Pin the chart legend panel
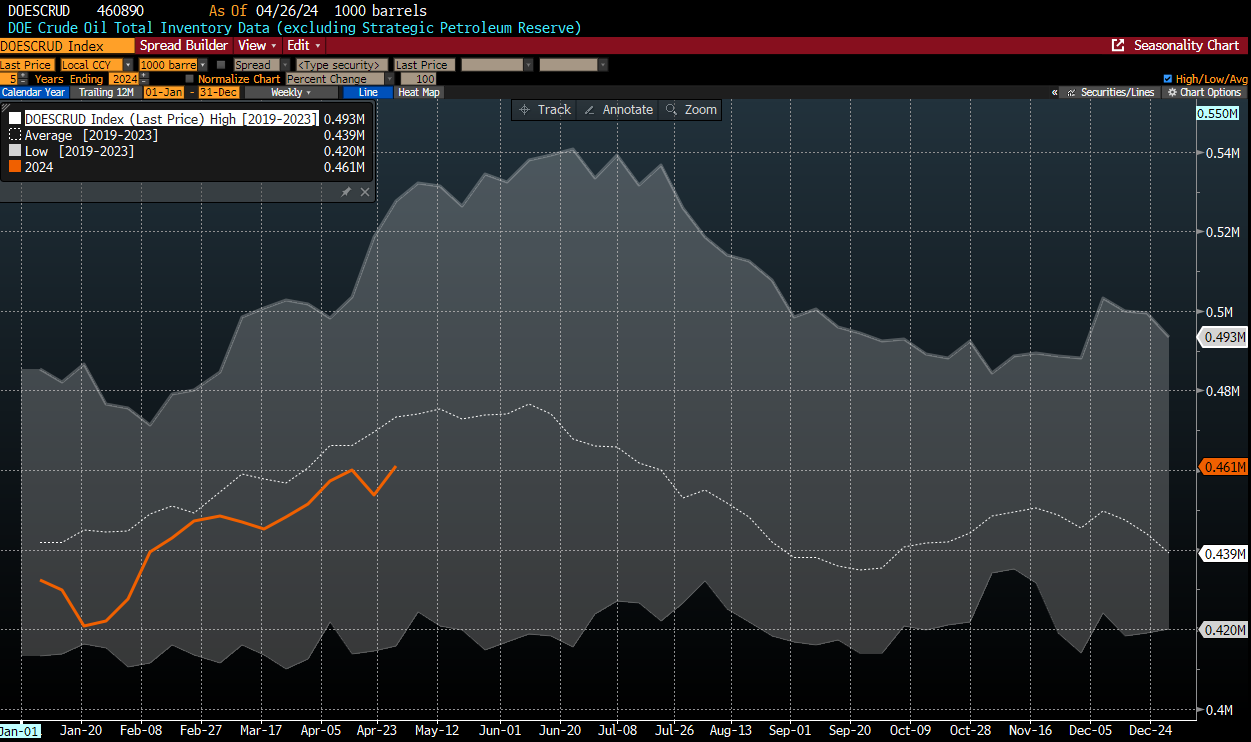This screenshot has width=1251, height=742. 346,192
